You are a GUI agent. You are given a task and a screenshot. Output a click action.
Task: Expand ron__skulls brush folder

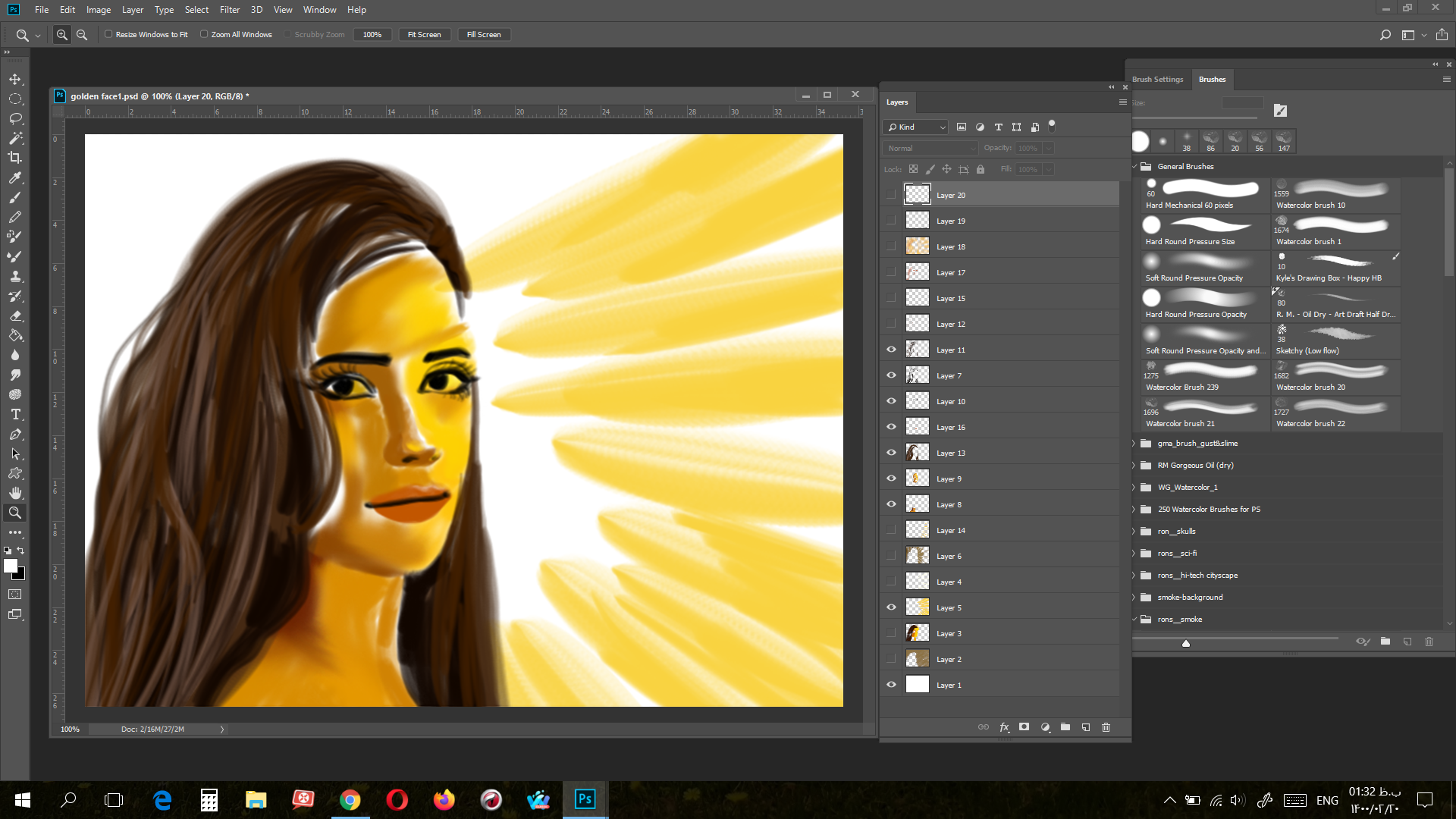(x=1135, y=532)
